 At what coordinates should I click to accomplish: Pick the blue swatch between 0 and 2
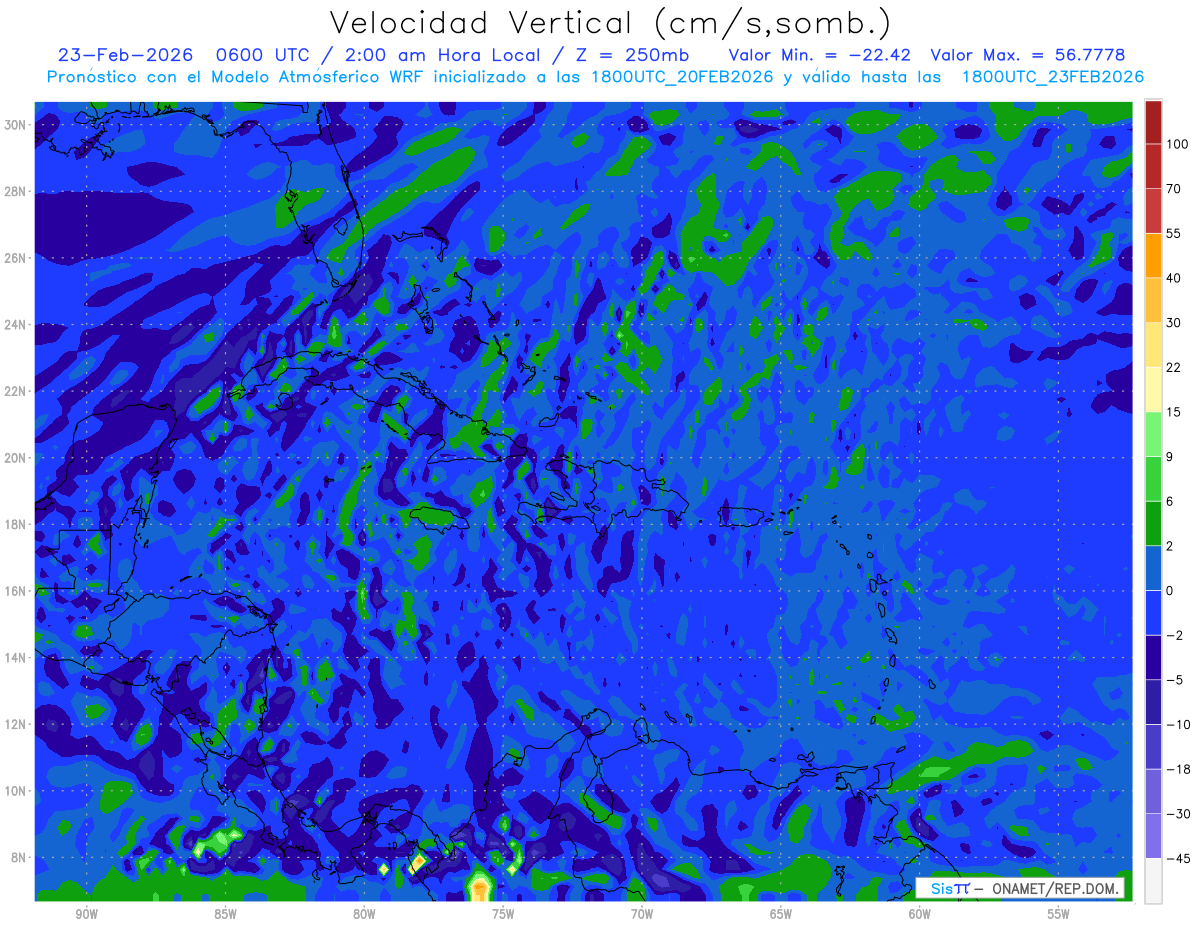[x=1153, y=568]
